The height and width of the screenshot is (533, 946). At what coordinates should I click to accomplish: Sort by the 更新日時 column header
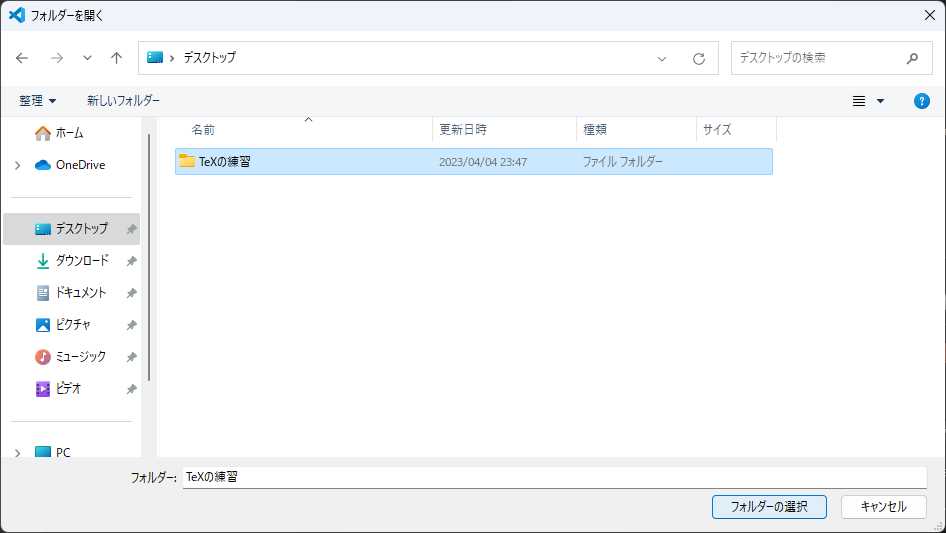[x=463, y=130]
